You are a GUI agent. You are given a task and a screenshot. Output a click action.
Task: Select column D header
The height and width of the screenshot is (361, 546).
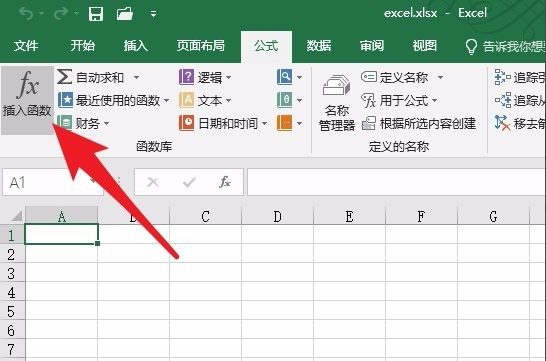coord(277,217)
